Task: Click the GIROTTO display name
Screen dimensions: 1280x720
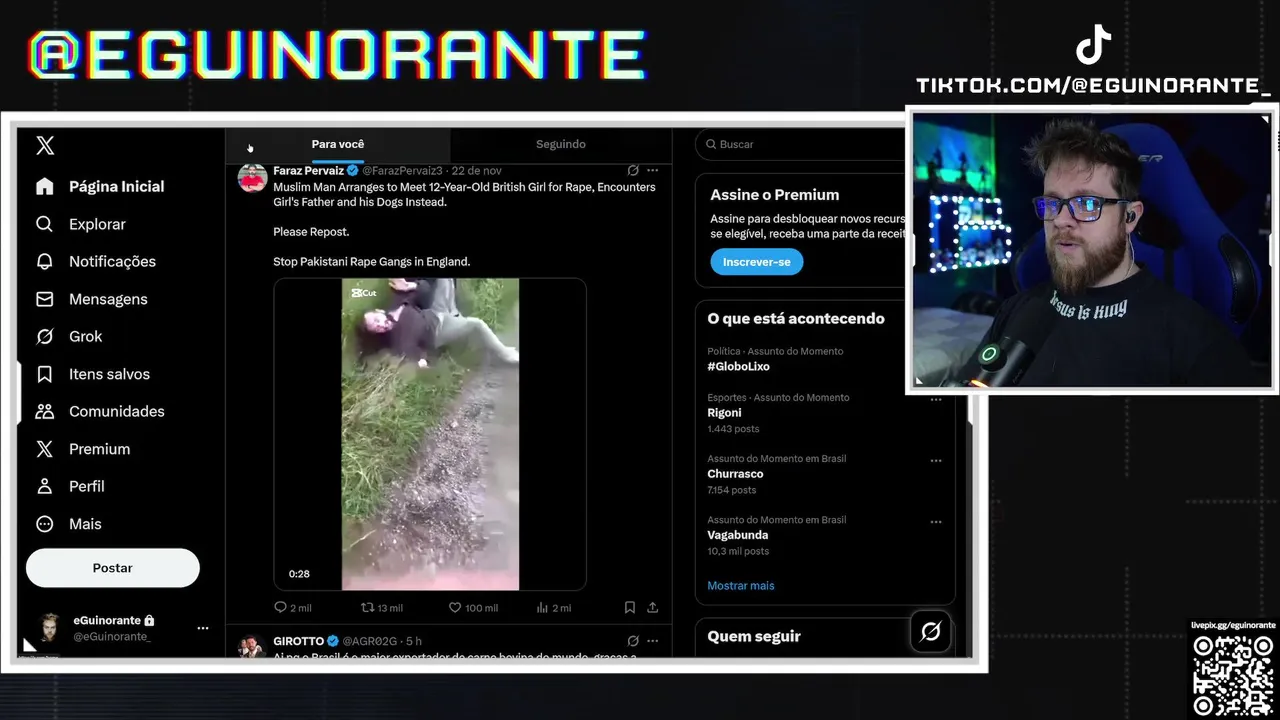Action: [298, 641]
